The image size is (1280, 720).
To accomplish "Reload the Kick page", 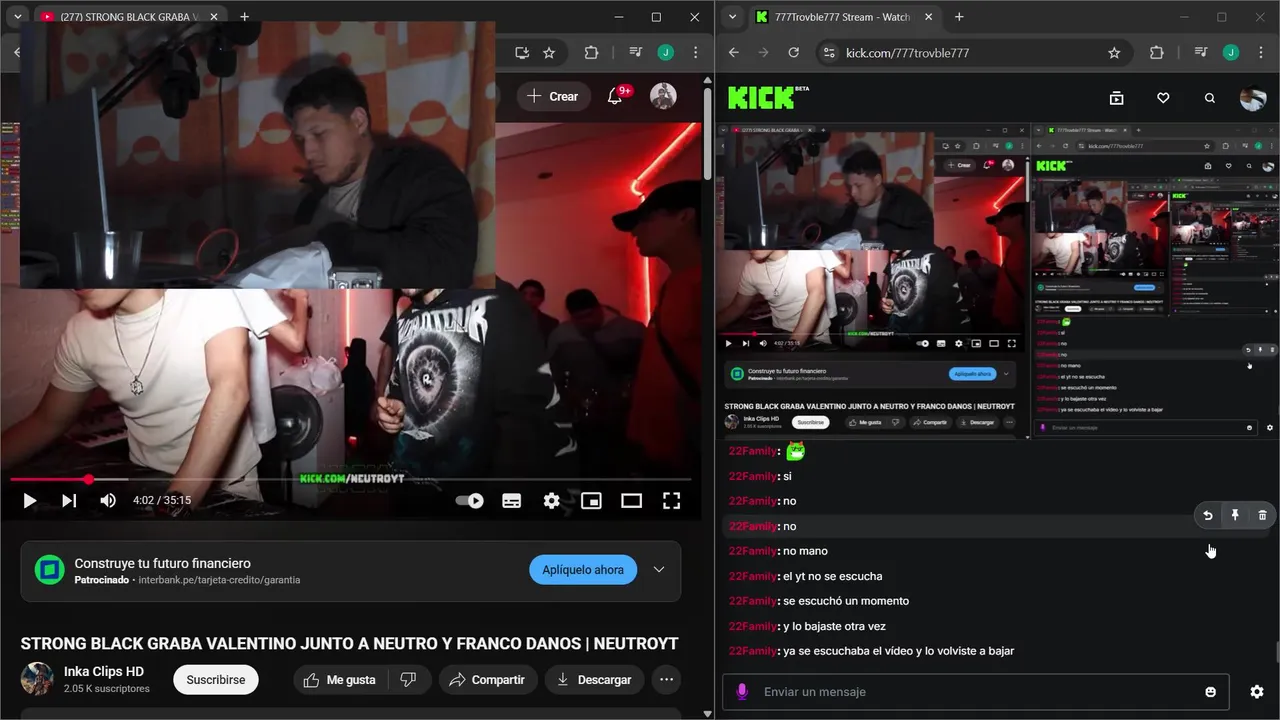I will [x=793, y=53].
